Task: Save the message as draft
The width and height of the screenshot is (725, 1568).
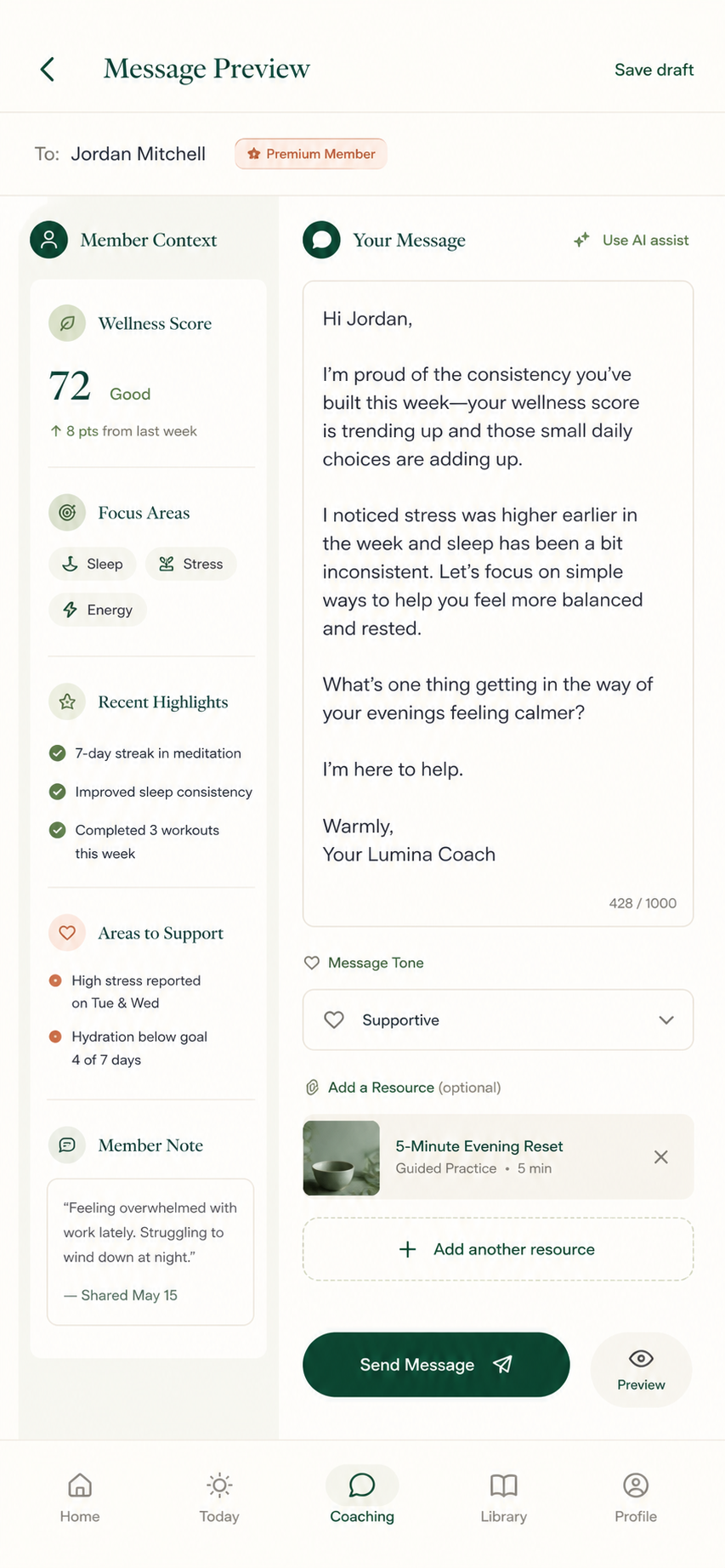Action: point(654,70)
